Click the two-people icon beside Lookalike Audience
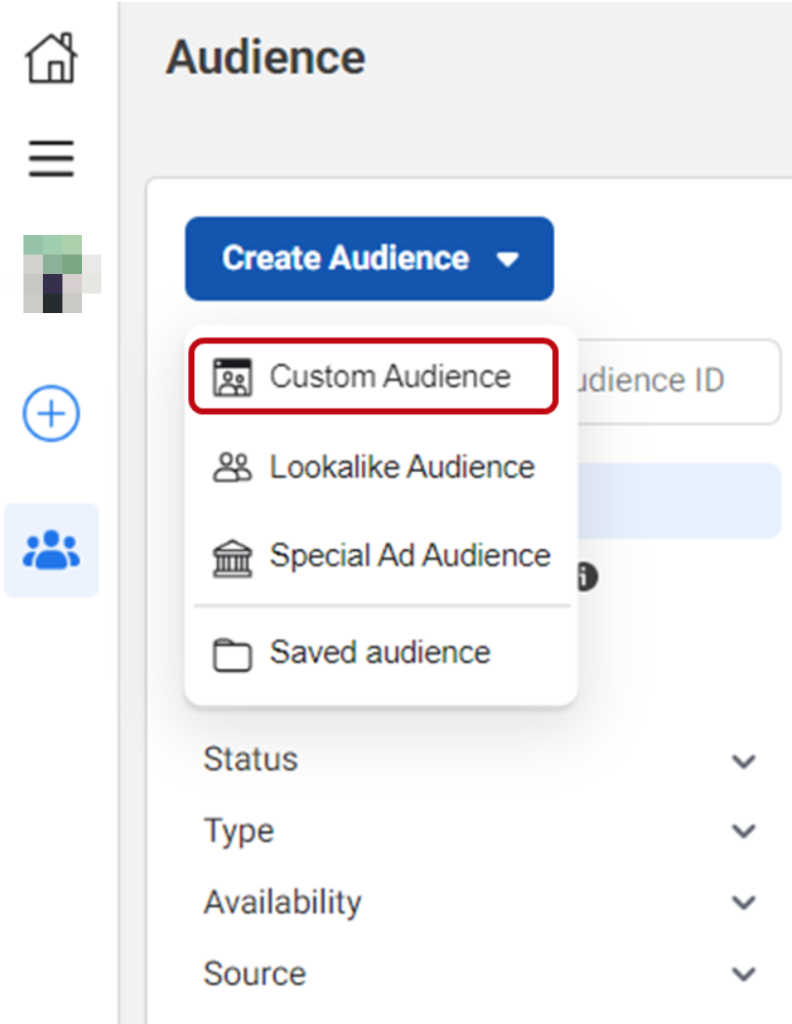 (x=233, y=468)
